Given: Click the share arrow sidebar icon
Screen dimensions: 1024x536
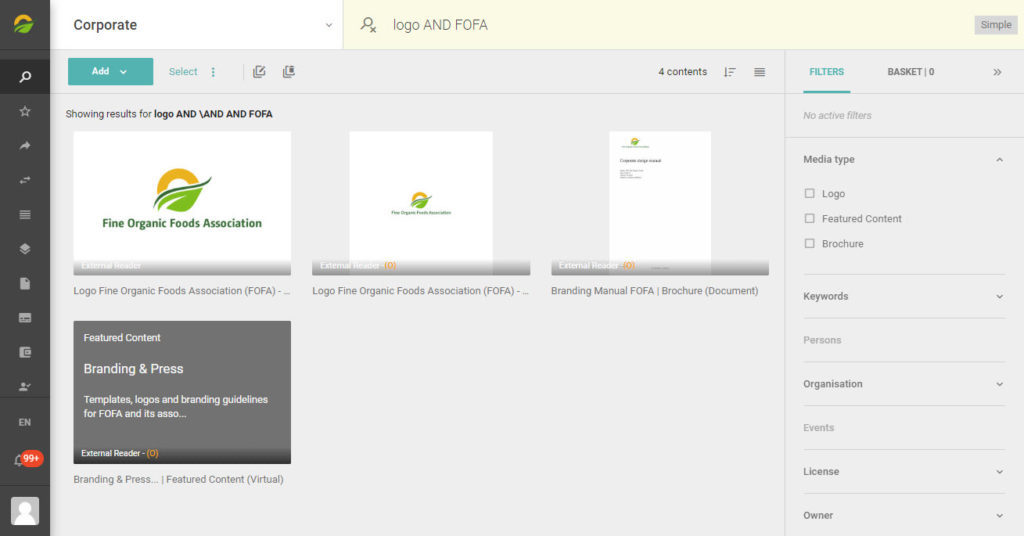Looking at the screenshot, I should (x=25, y=146).
